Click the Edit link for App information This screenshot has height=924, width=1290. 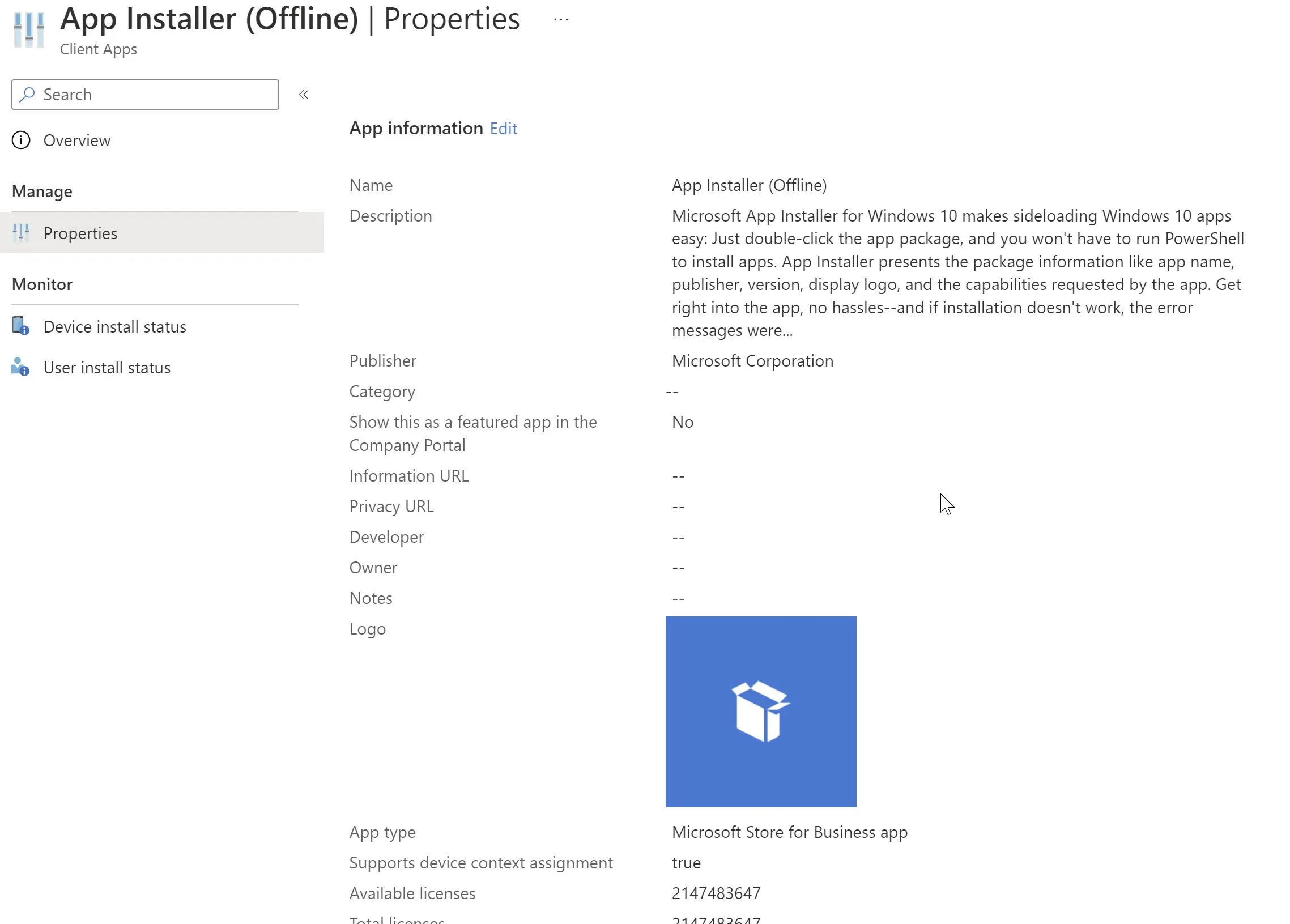504,129
